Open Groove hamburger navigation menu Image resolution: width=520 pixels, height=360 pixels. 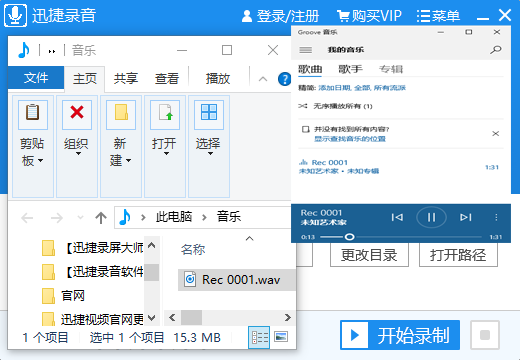point(305,50)
